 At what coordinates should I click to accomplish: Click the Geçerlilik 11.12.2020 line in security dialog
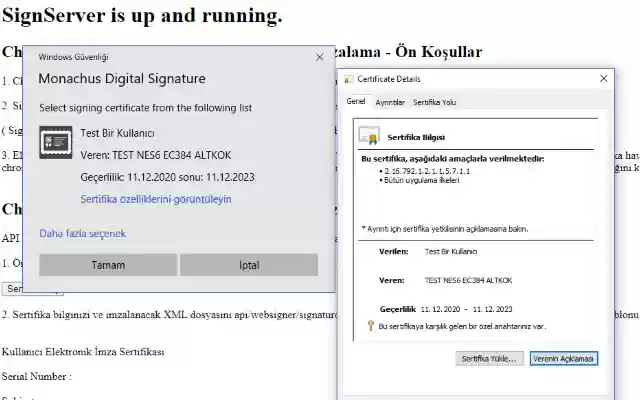[x=167, y=177]
